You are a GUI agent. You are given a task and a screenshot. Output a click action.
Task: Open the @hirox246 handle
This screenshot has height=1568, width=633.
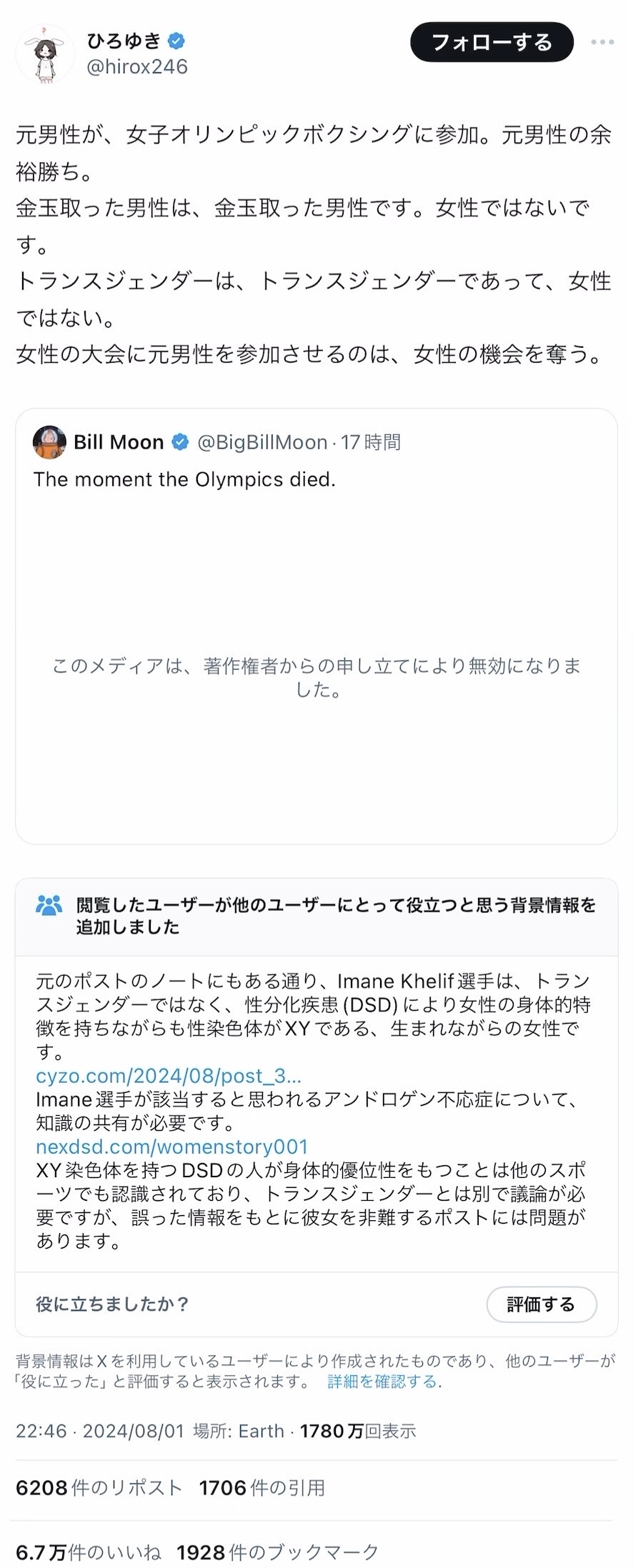(137, 66)
